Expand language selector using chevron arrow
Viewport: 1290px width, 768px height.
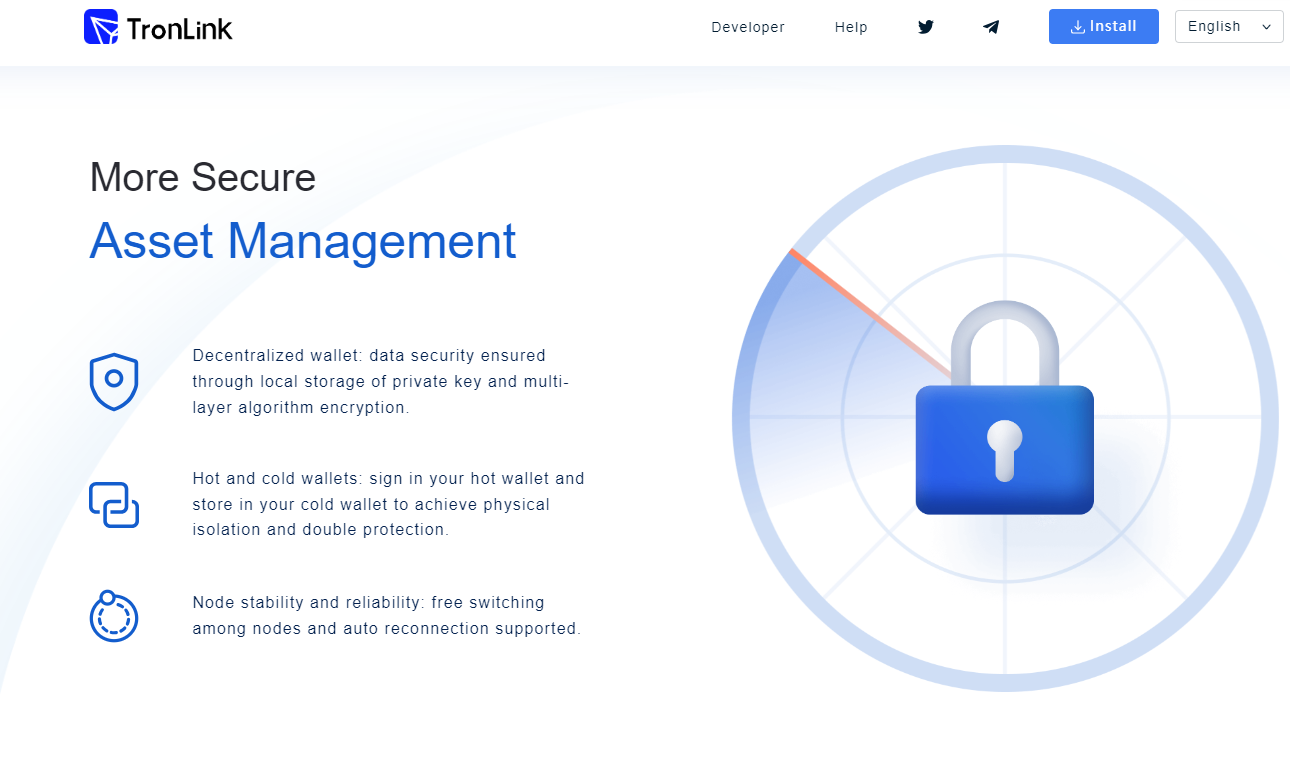point(1266,27)
